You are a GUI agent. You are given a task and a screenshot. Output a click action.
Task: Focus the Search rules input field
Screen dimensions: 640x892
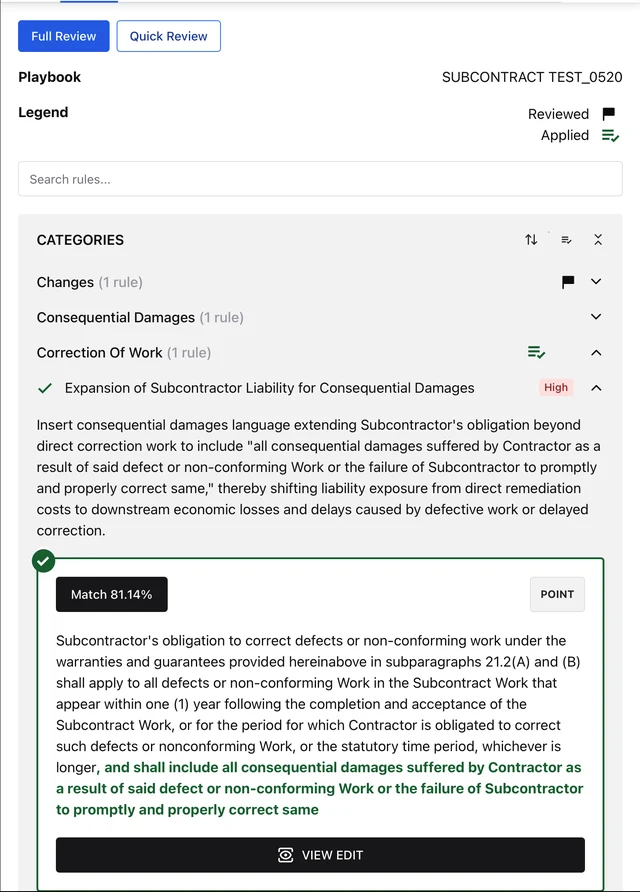(x=320, y=179)
